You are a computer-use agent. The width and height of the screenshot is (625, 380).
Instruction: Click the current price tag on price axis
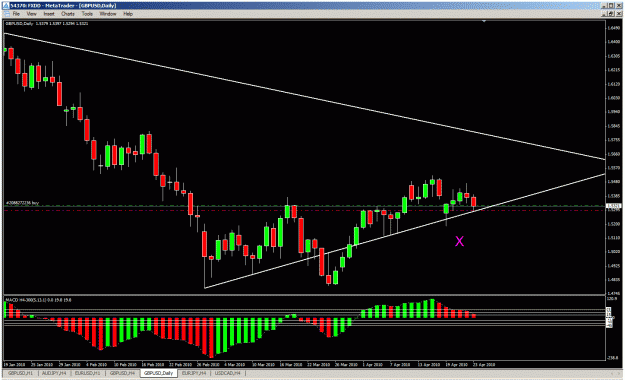tap(613, 206)
